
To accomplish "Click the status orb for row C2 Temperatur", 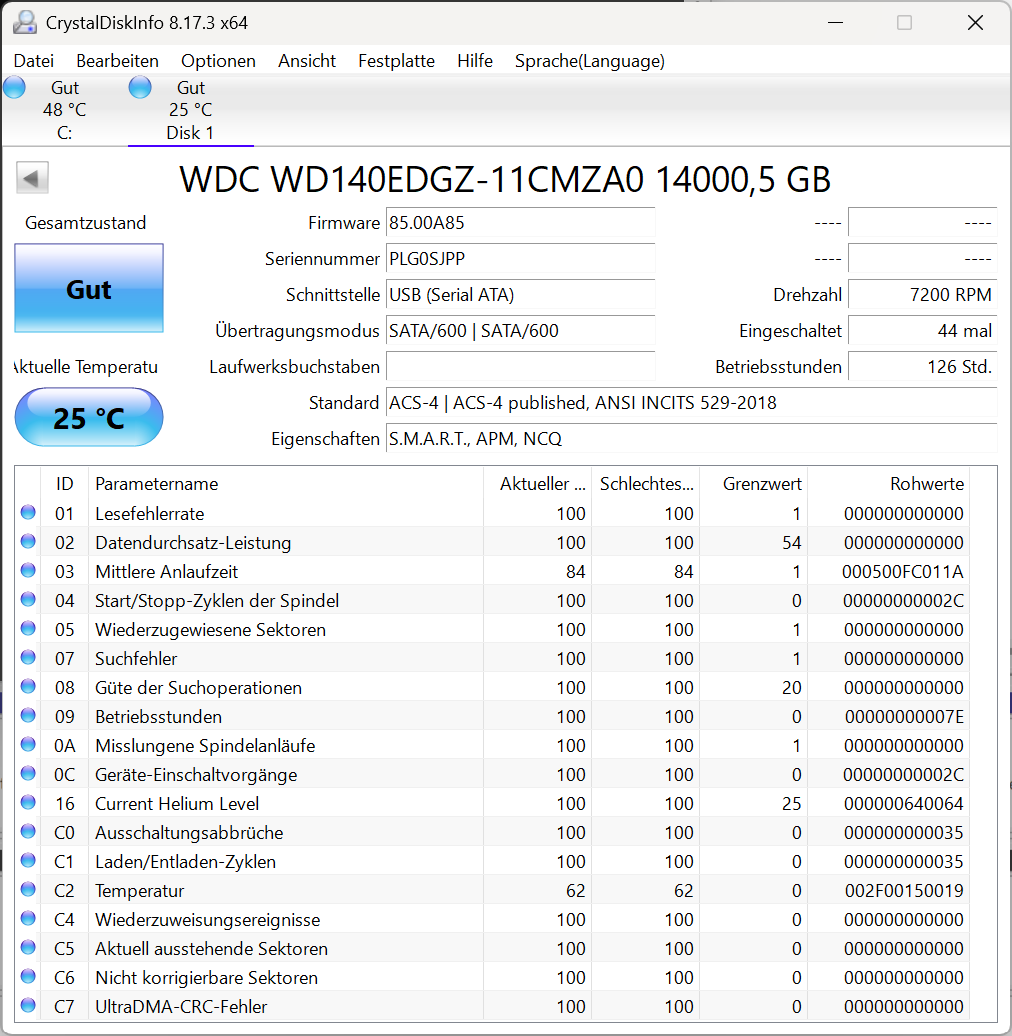I will (x=28, y=889).
